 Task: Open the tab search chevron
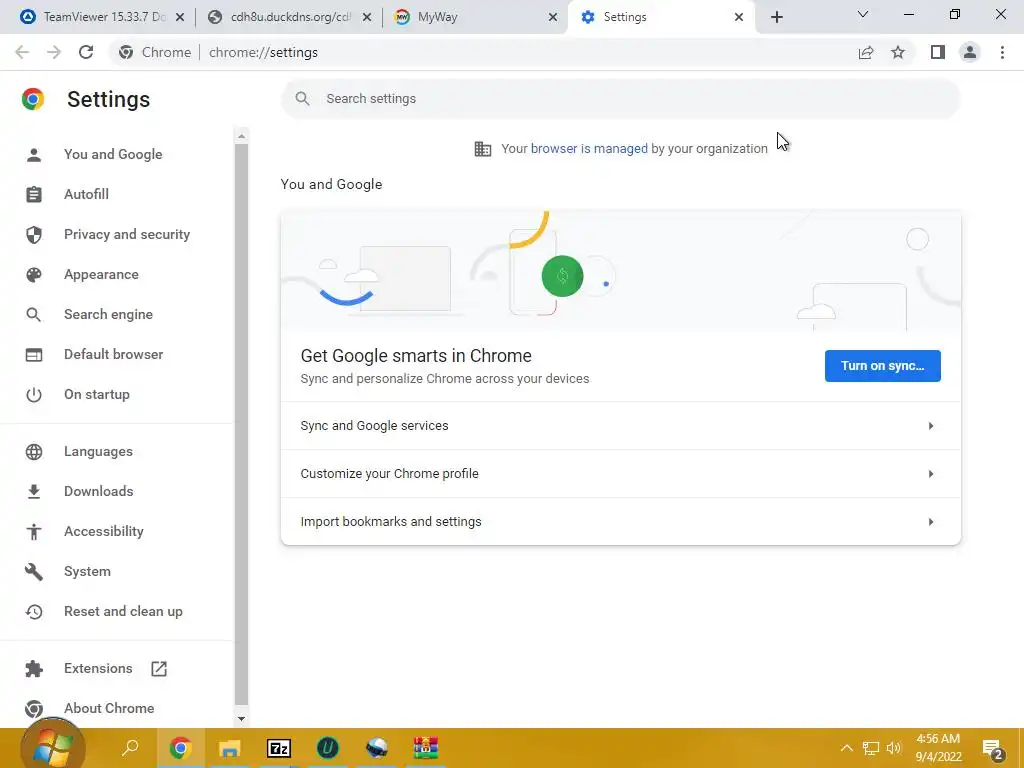point(863,14)
